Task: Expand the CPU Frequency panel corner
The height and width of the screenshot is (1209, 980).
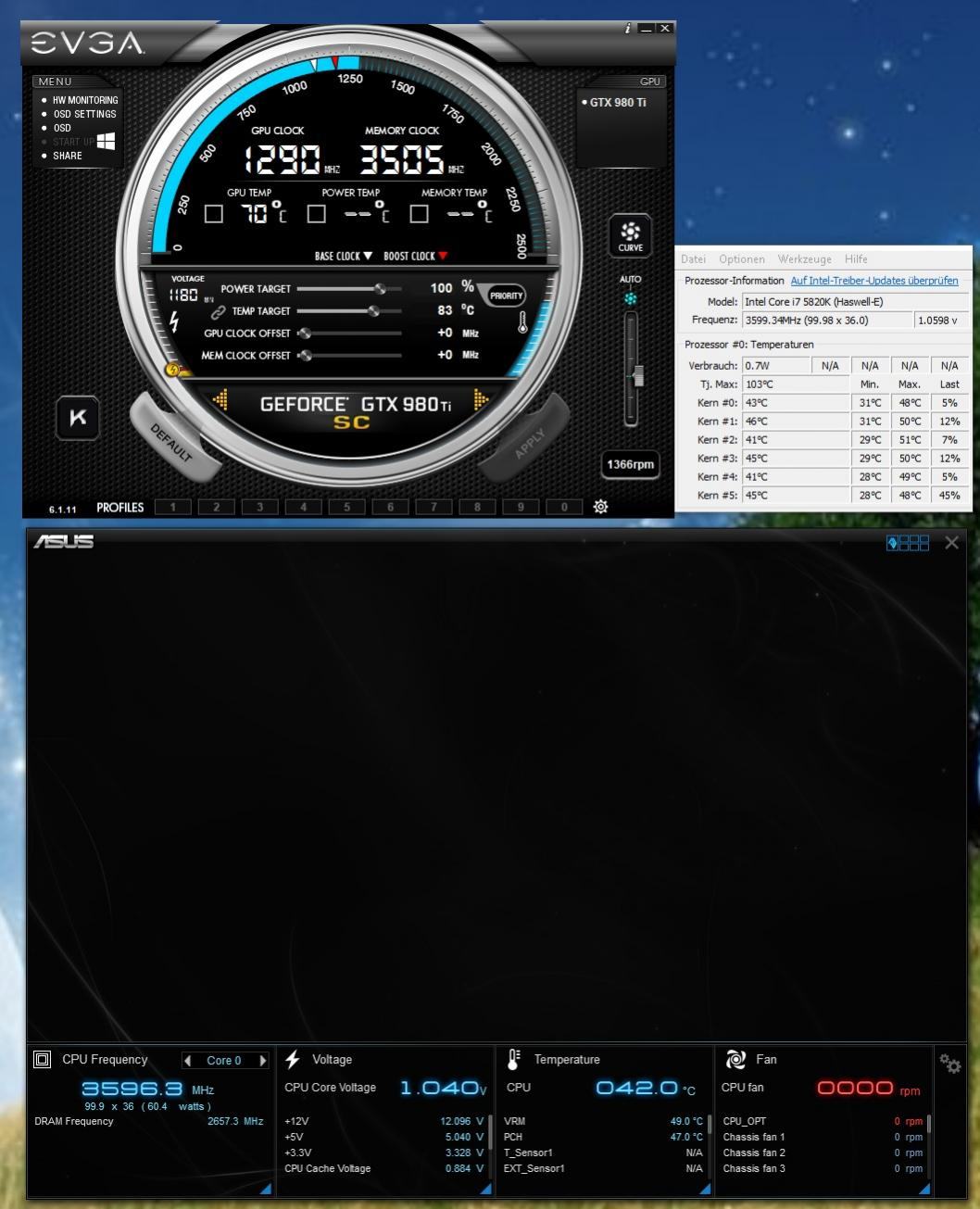Action: (x=266, y=1189)
